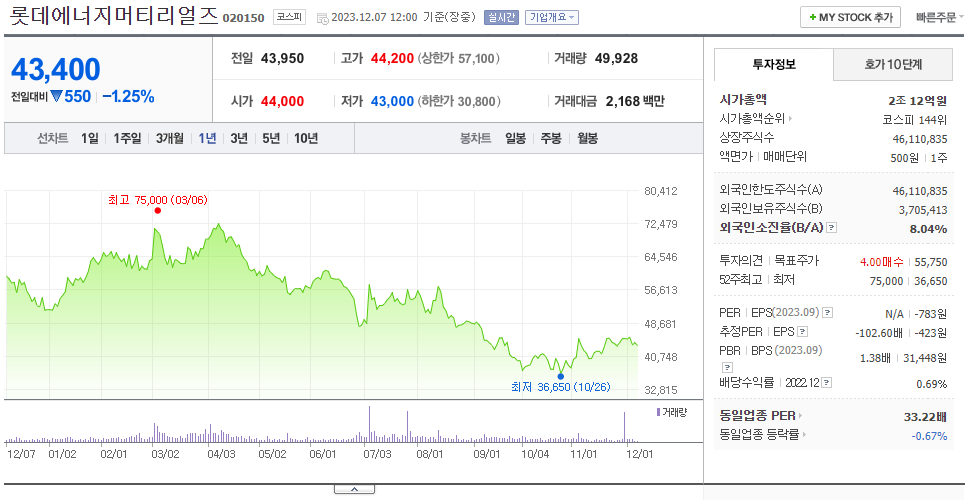This screenshot has height=500, width=968.
Task: Expand 시가총액순위 arrow link
Action: pos(791,119)
